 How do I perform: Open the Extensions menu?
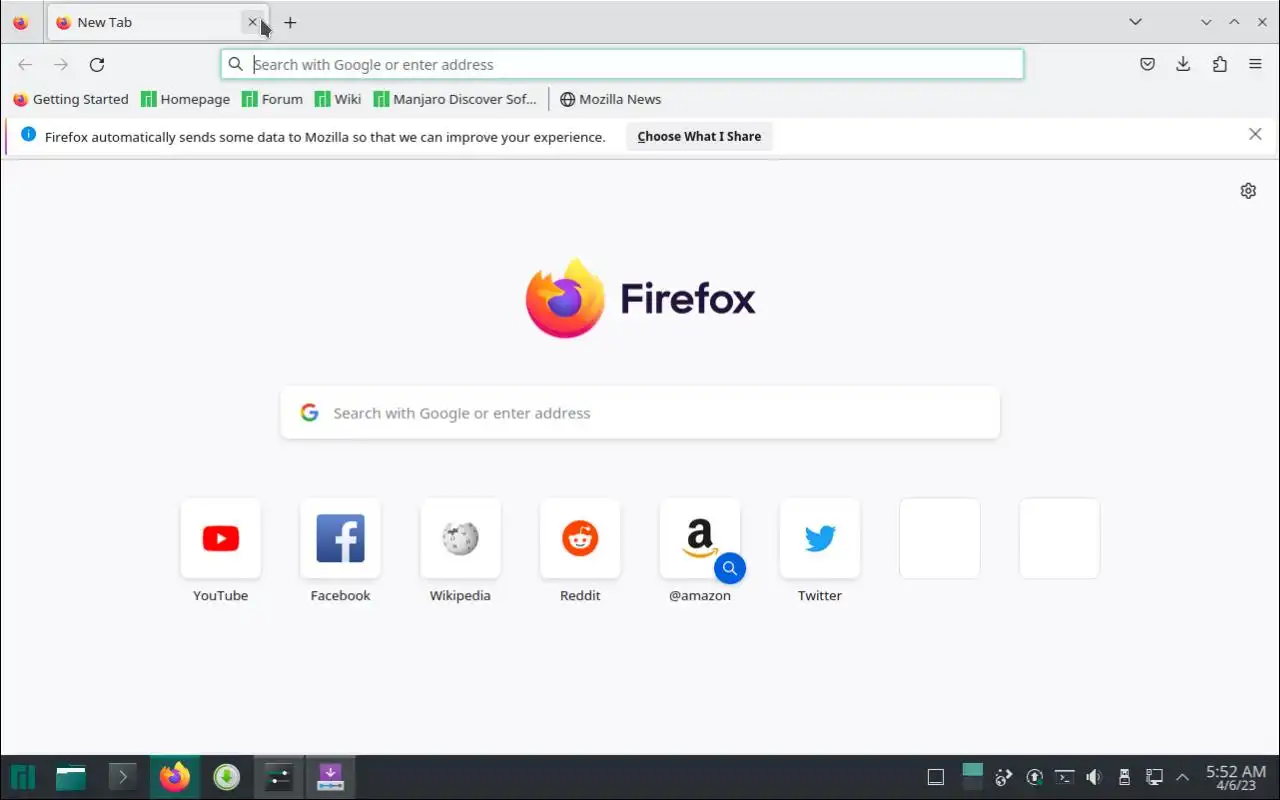(x=1219, y=64)
